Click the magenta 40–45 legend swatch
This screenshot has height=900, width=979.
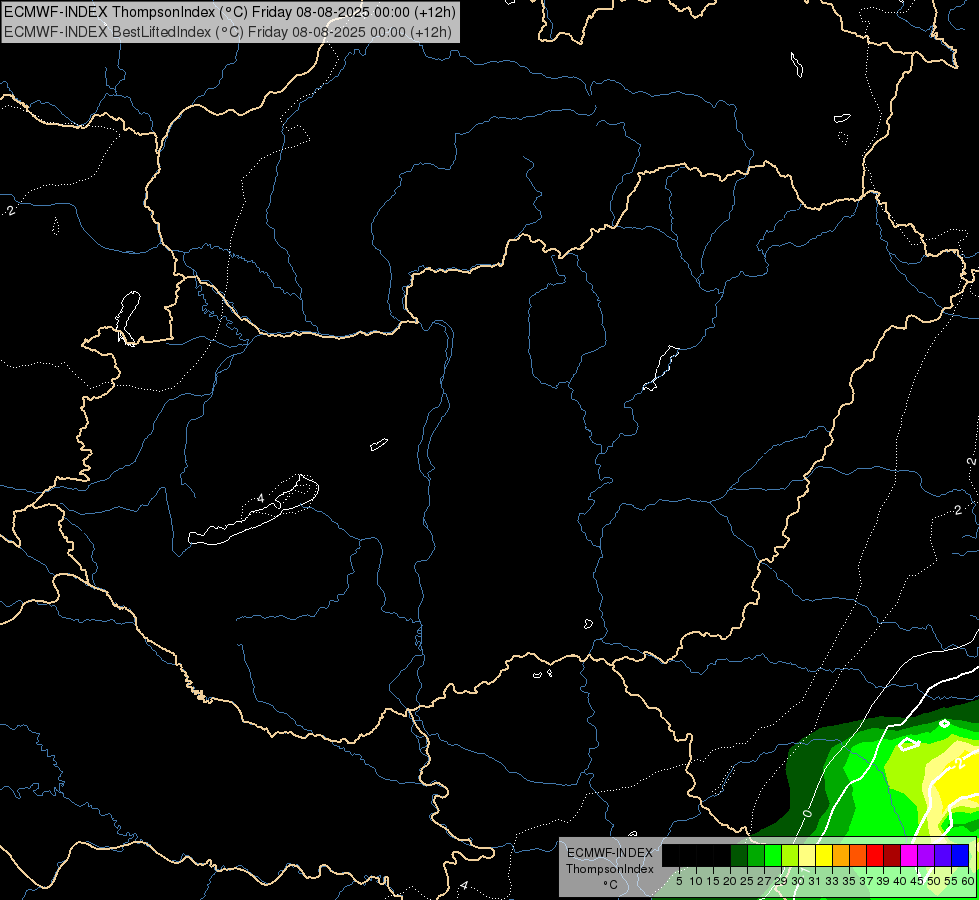tap(909, 856)
